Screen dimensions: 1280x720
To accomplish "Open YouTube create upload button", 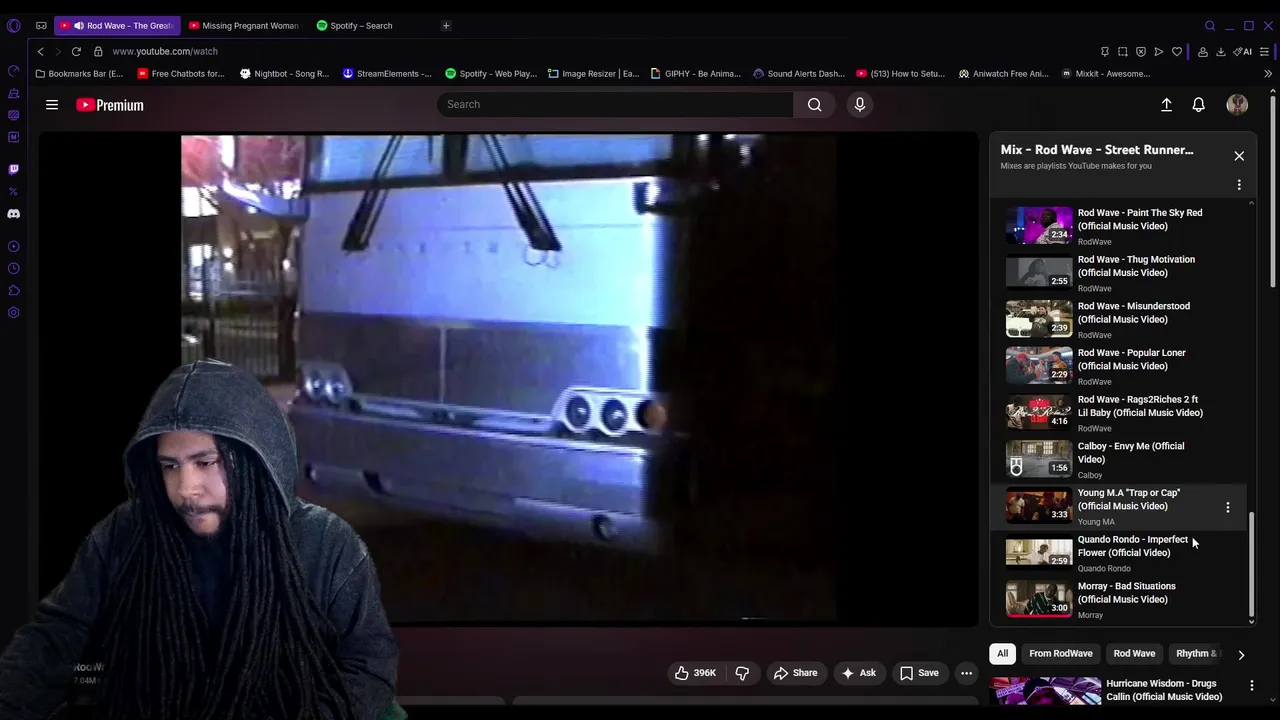I will click(1166, 105).
